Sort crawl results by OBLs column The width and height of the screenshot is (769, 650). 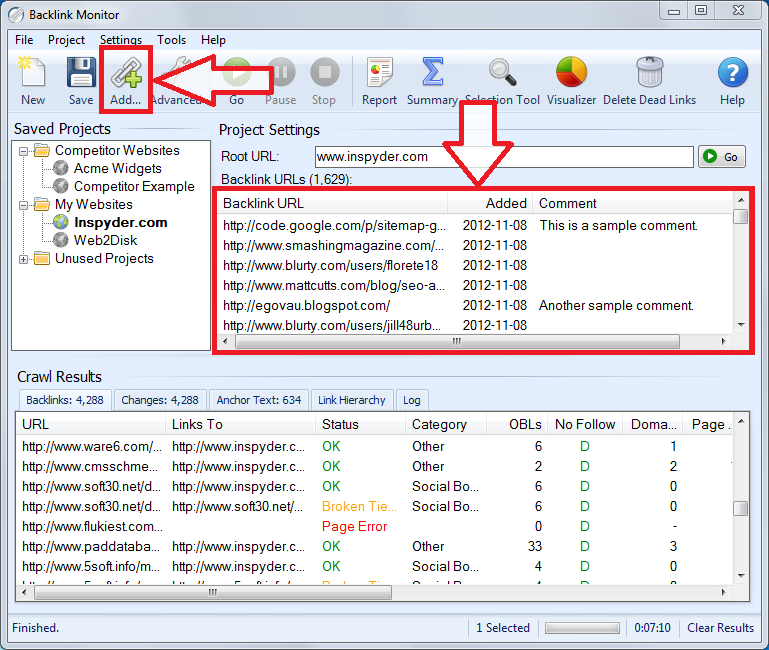(516, 424)
